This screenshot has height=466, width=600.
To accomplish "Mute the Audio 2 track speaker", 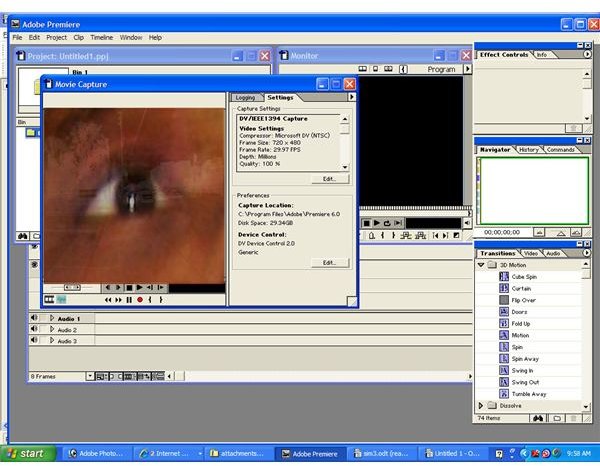I will pyautogui.click(x=34, y=329).
